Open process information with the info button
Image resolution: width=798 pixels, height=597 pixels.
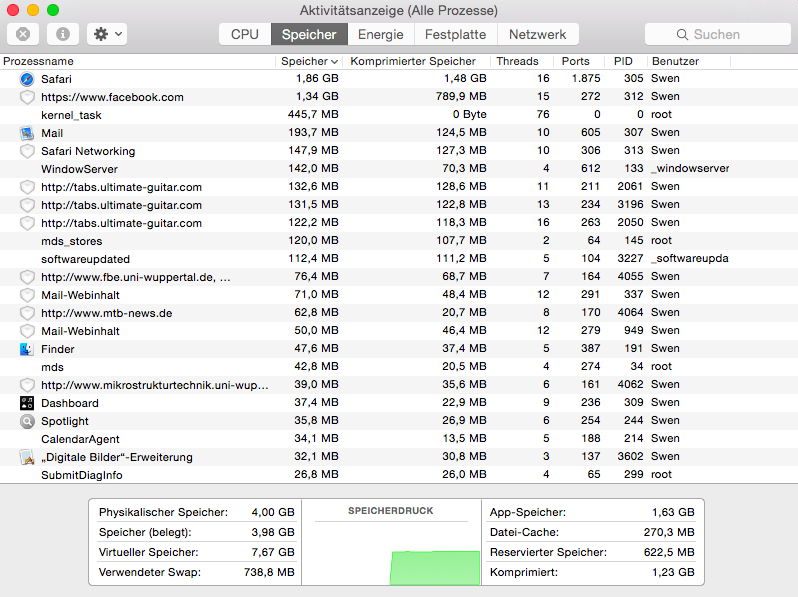coord(63,34)
